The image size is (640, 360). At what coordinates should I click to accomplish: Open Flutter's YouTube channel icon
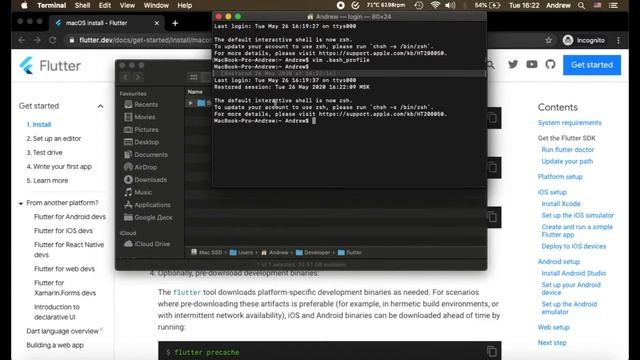coord(531,64)
